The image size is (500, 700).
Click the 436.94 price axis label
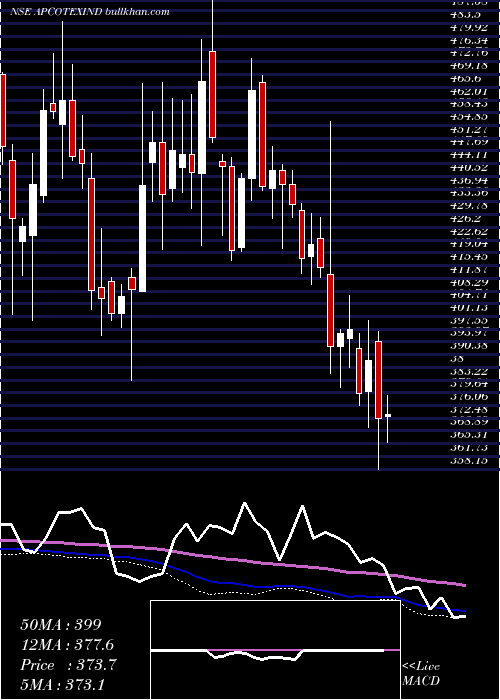(468, 180)
